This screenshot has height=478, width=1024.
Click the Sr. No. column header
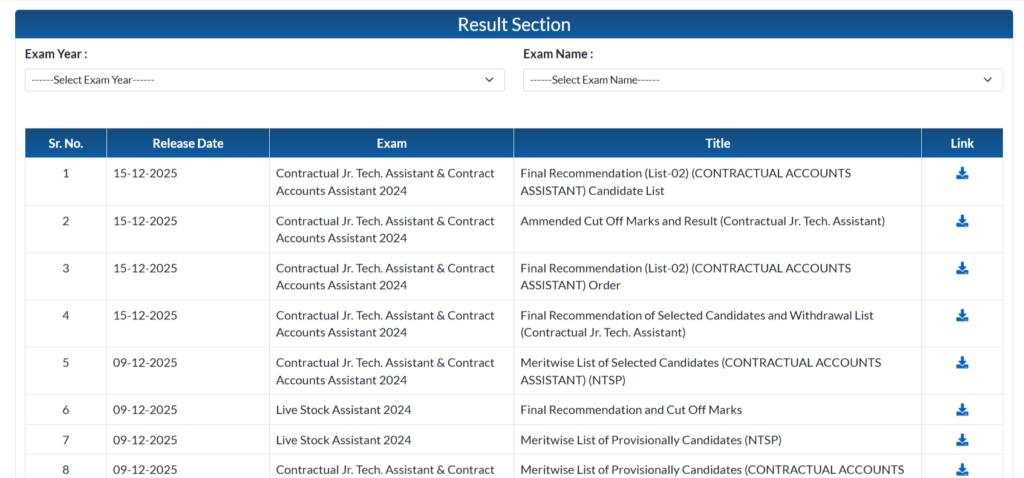66,143
